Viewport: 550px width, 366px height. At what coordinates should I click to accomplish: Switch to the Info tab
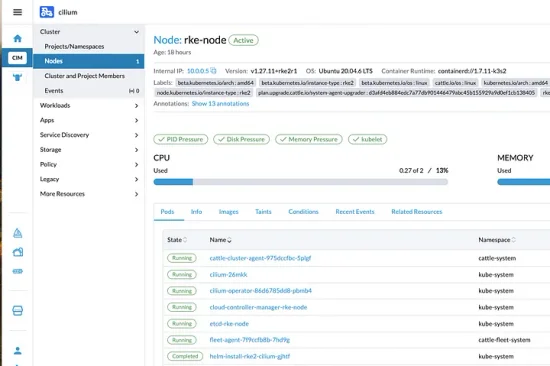click(x=196, y=212)
